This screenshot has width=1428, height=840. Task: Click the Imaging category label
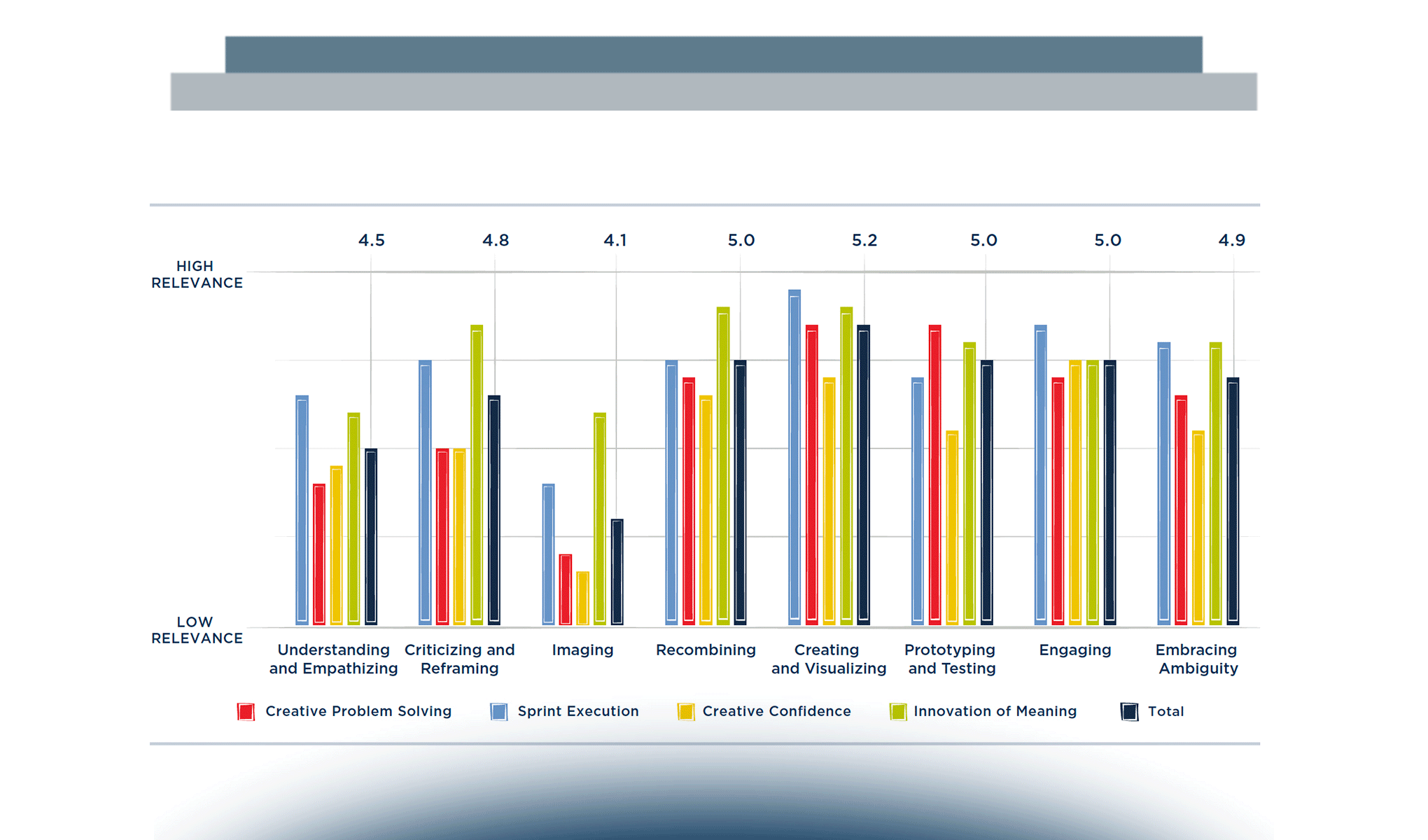pos(582,650)
